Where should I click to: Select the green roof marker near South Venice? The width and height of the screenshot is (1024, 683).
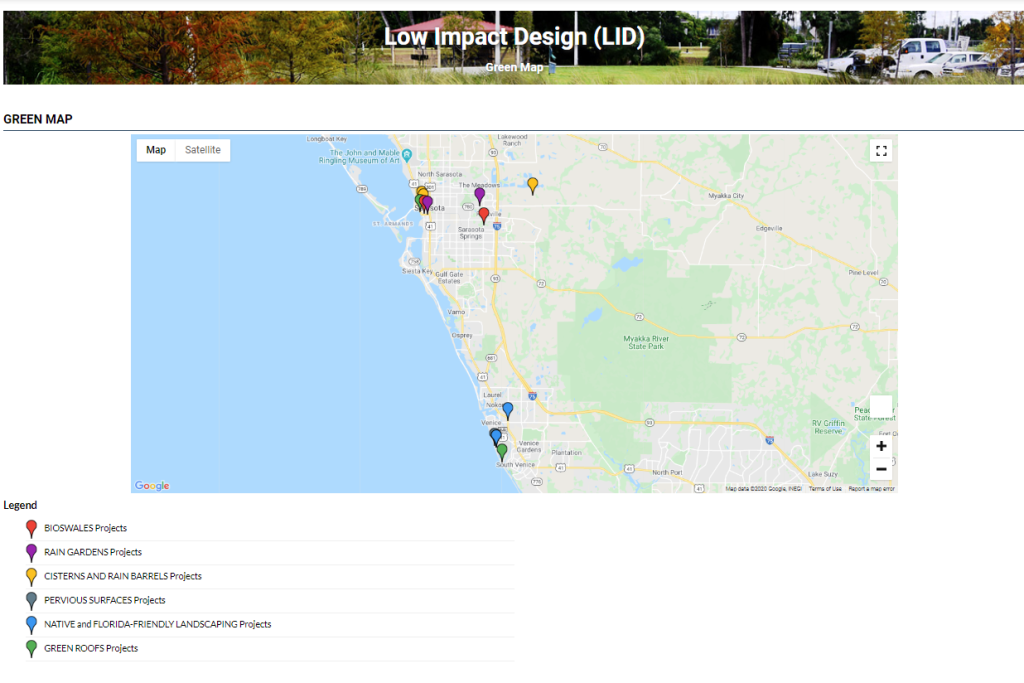[x=502, y=451]
